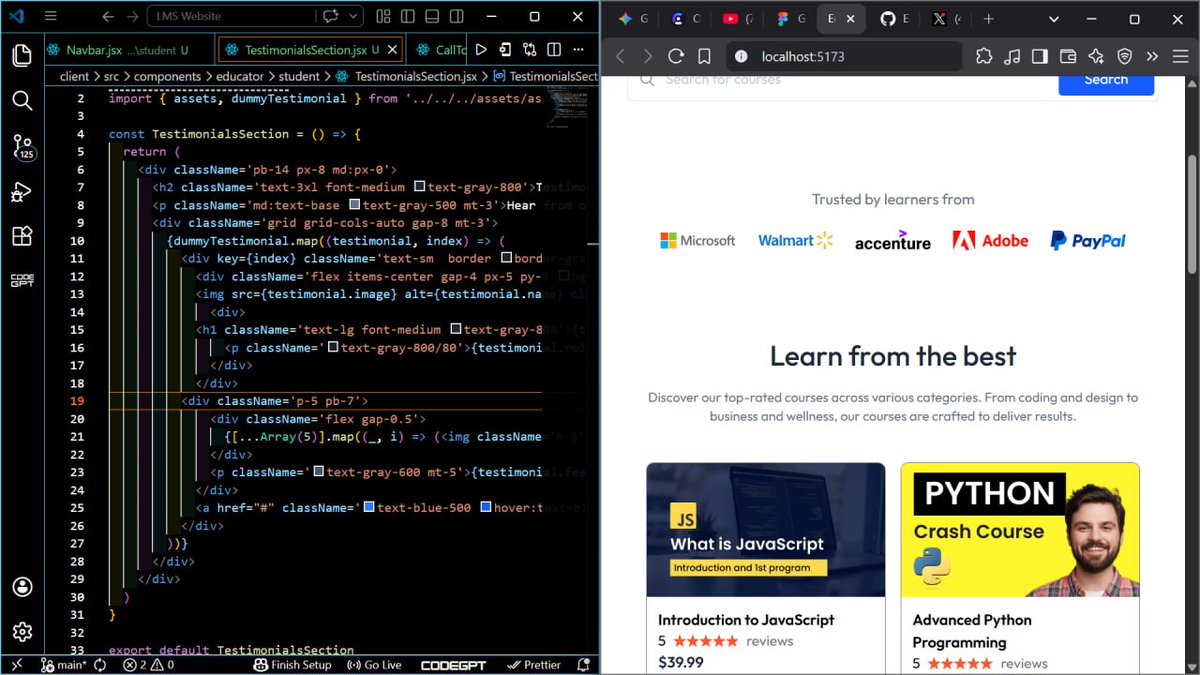
Task: Open the Search view in VS Code sidebar
Action: (22, 100)
